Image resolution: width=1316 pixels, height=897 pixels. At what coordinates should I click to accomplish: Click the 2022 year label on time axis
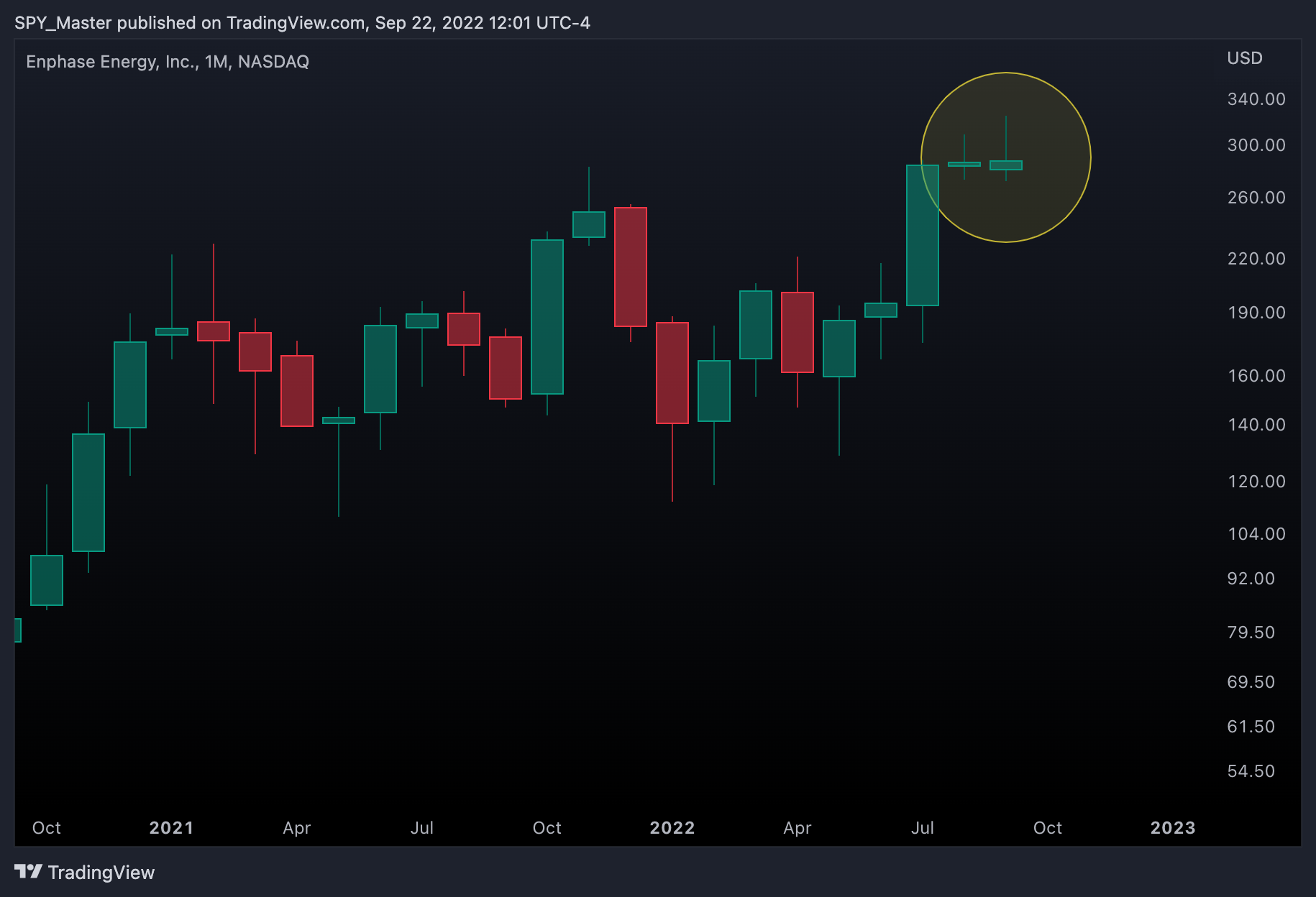click(672, 828)
